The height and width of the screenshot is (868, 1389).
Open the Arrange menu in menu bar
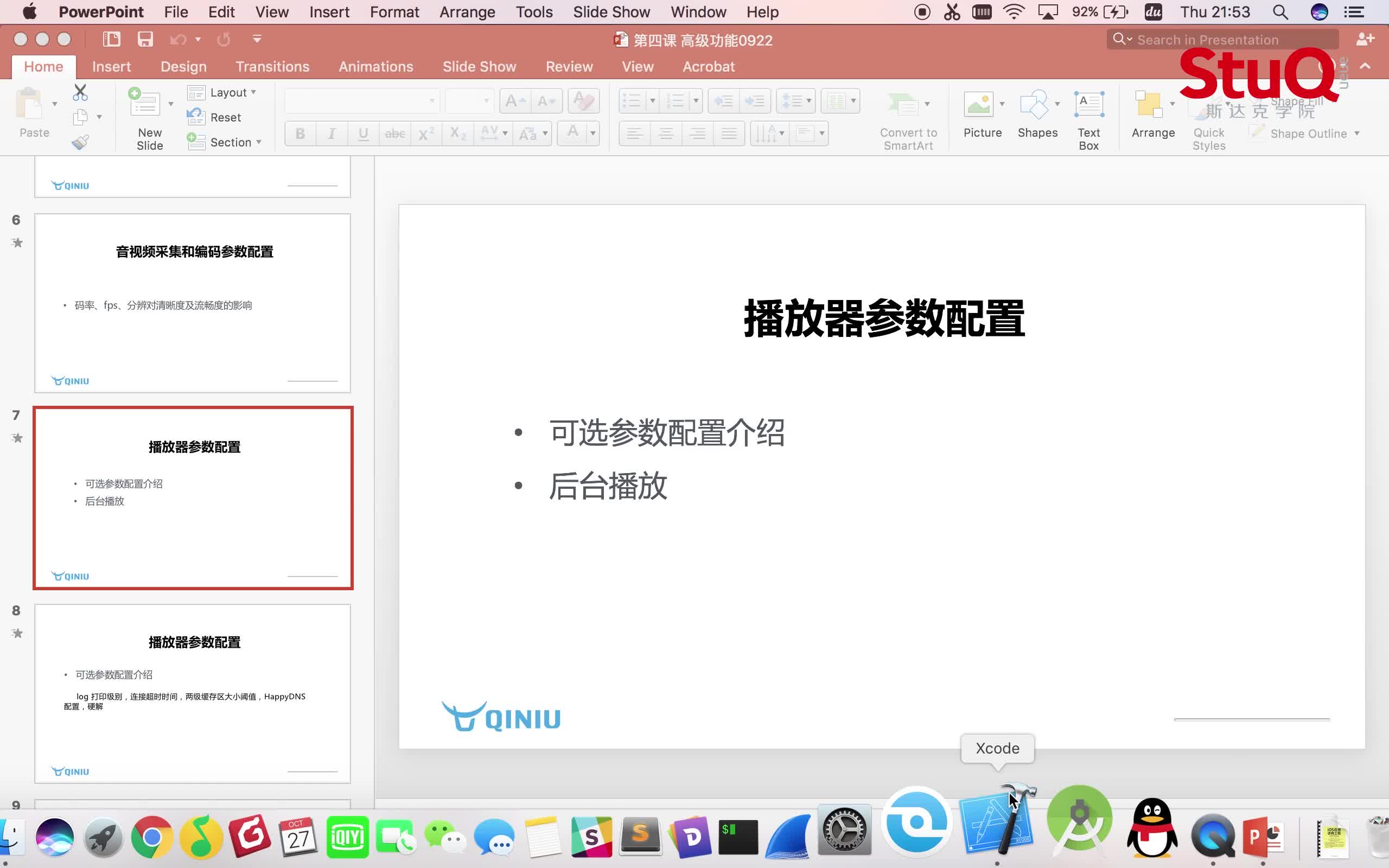point(467,12)
